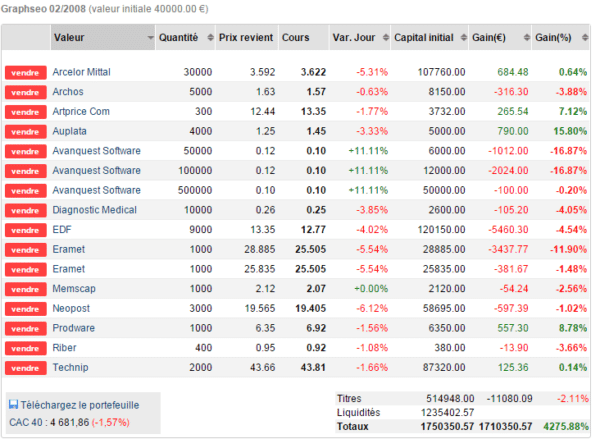
Task: Sell the Auplata position
Action: coord(26,132)
